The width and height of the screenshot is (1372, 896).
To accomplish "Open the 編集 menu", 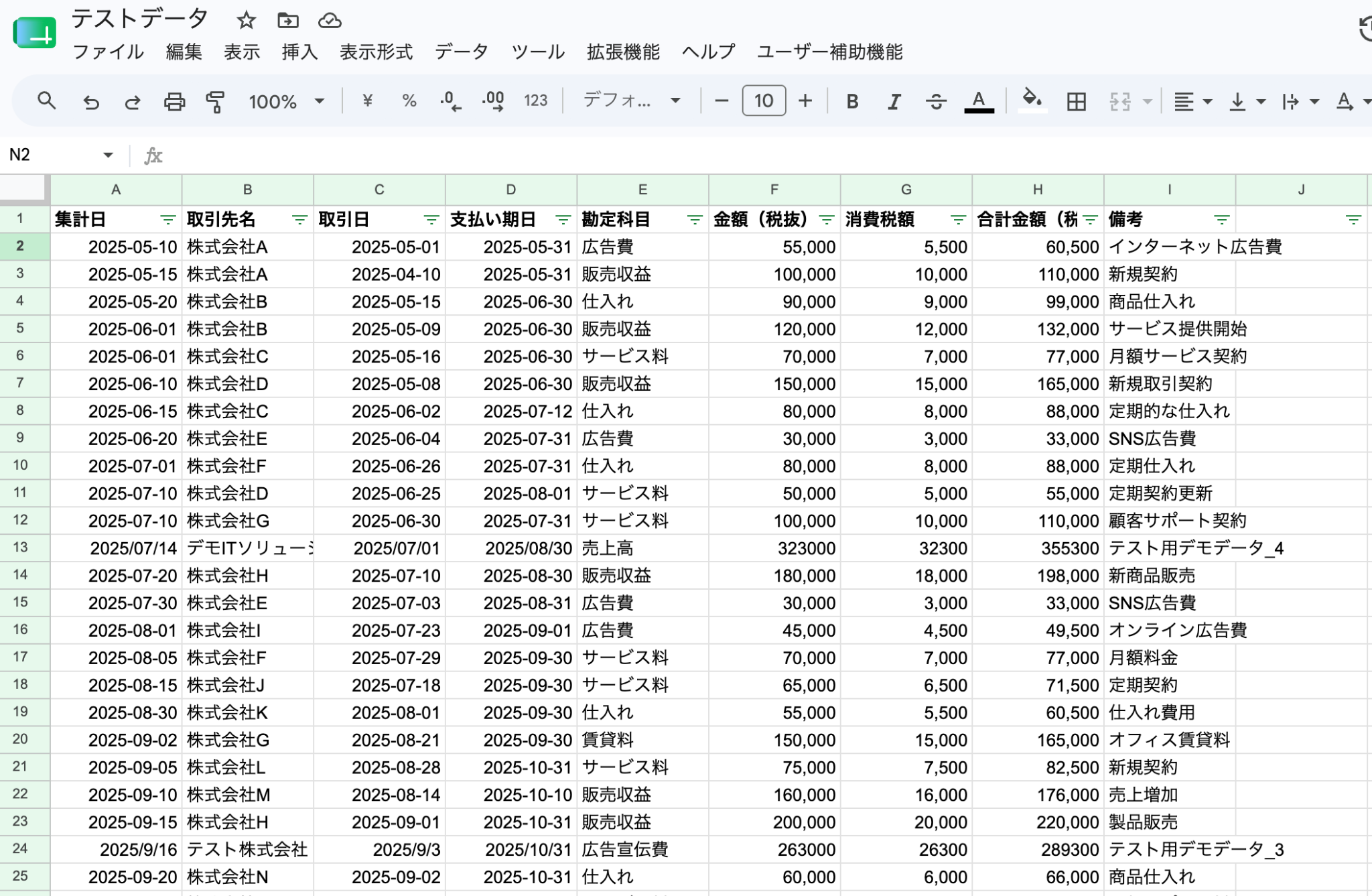I will point(184,52).
